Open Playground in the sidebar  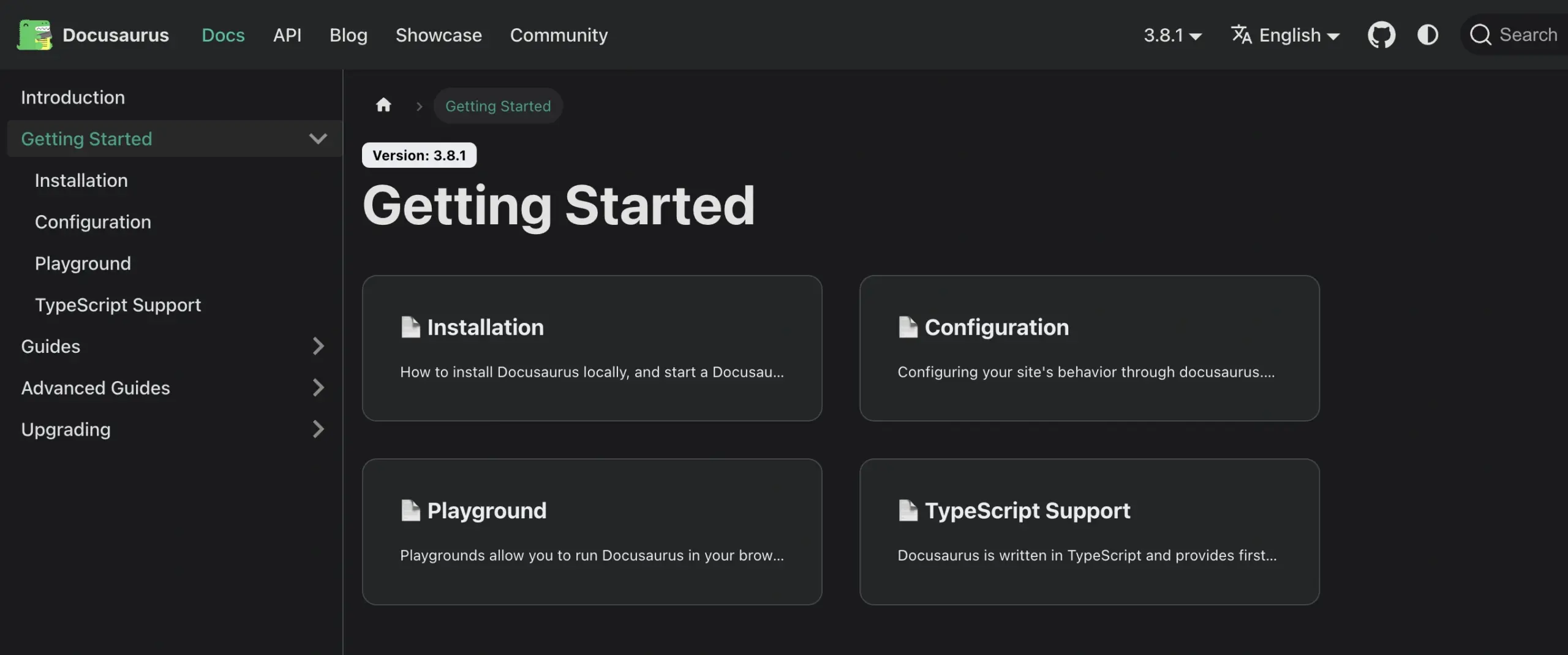[x=83, y=263]
